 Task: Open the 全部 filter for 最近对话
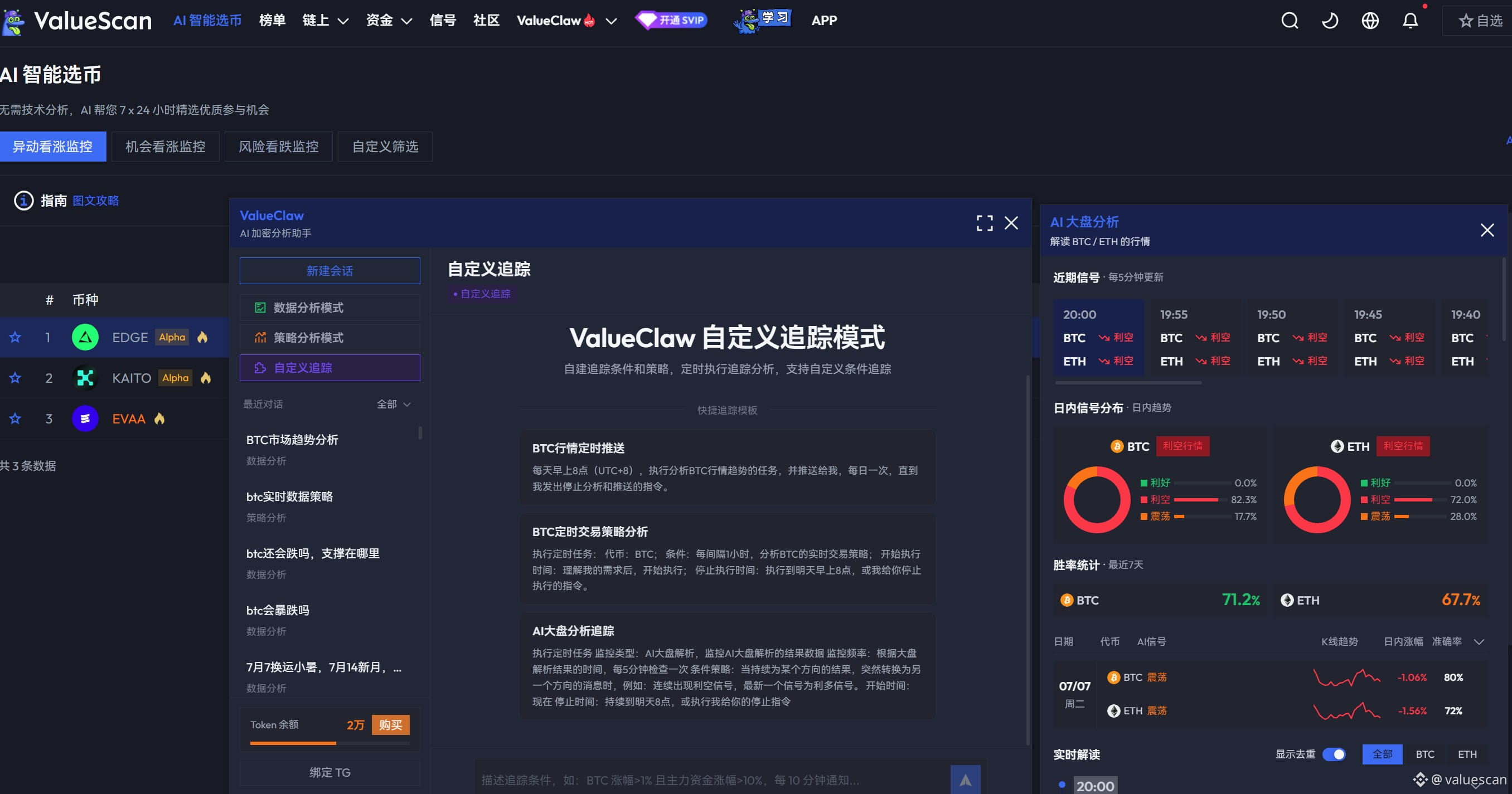393,404
